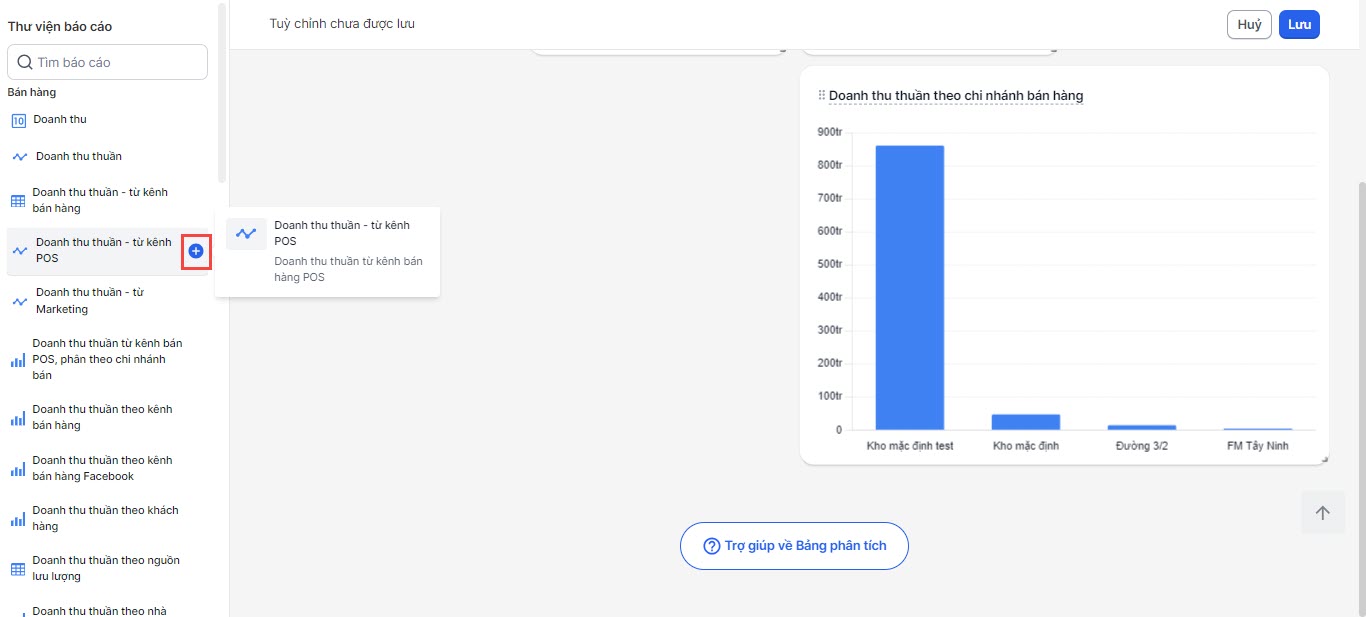The image size is (1366, 617).
Task: Click table icon for theo nguồn lưu lượng
Action: pyautogui.click(x=18, y=569)
